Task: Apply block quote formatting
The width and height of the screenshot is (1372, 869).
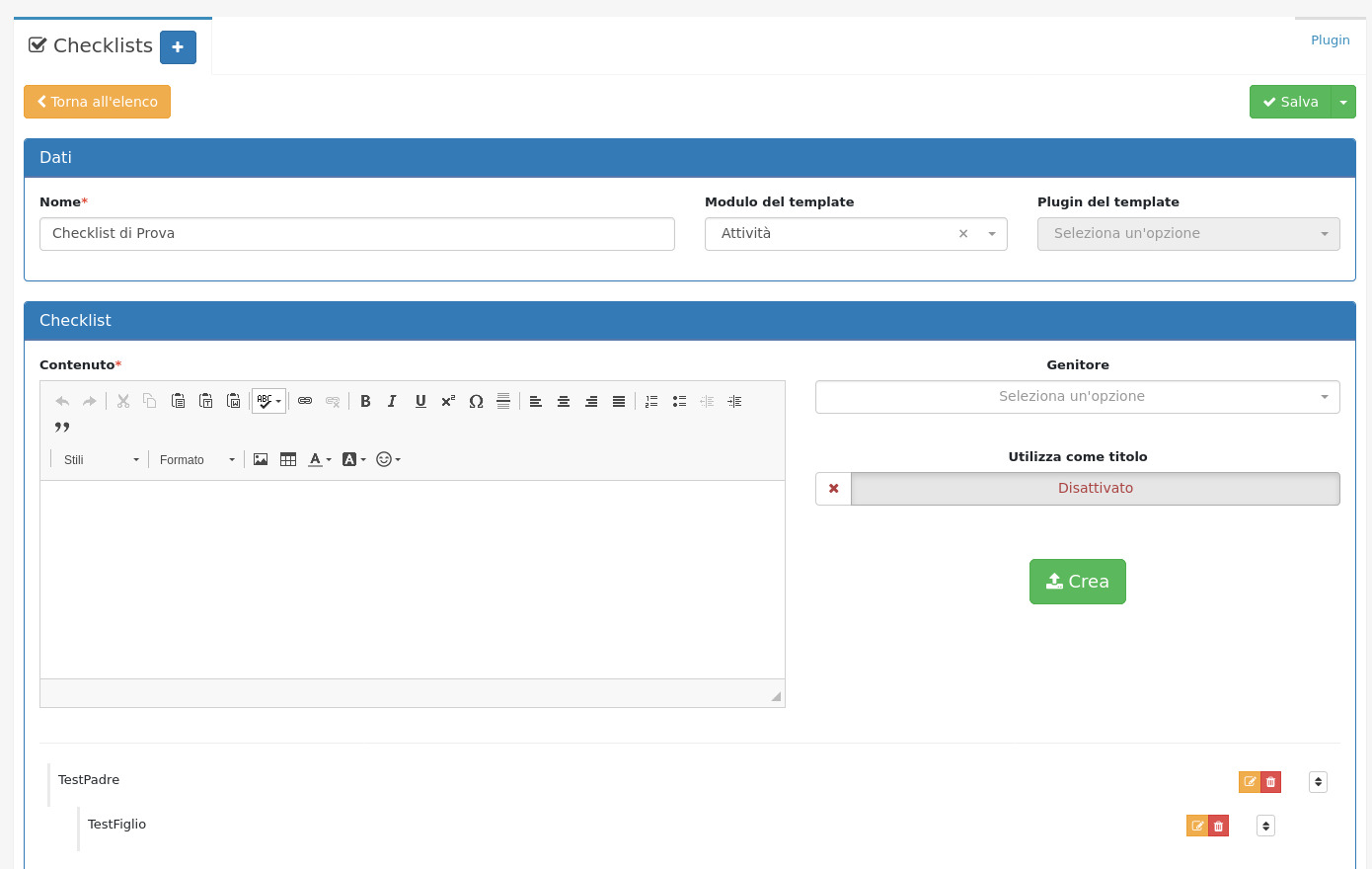Action: point(62,428)
